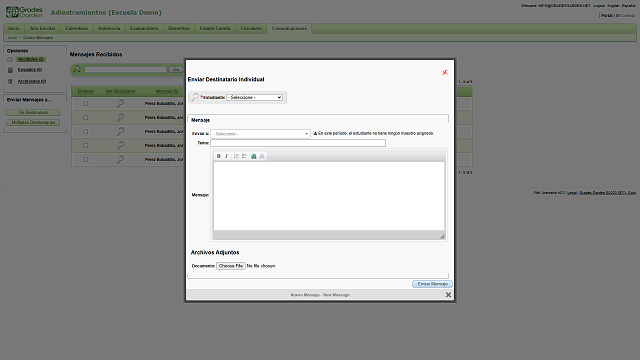This screenshot has height=360, width=640.
Task: Close dialog with bottom bar X icon
Action: (448, 295)
